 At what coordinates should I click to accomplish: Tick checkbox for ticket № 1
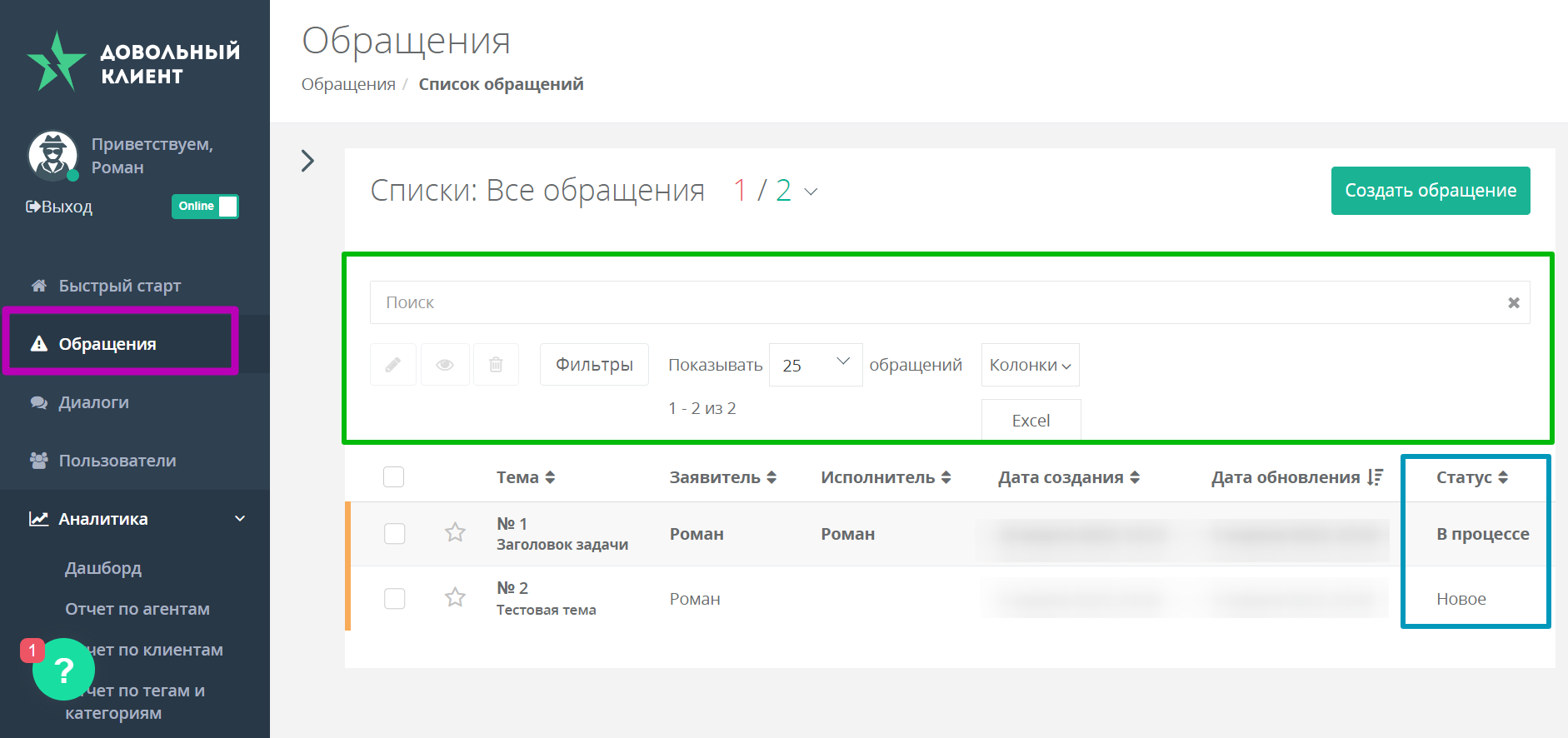[394, 534]
